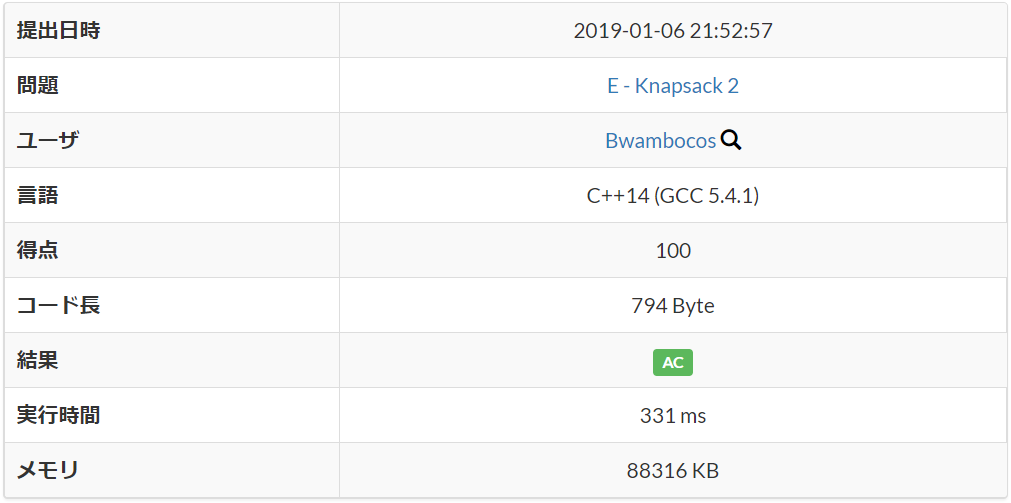Click the コード長 row header

tap(58, 306)
